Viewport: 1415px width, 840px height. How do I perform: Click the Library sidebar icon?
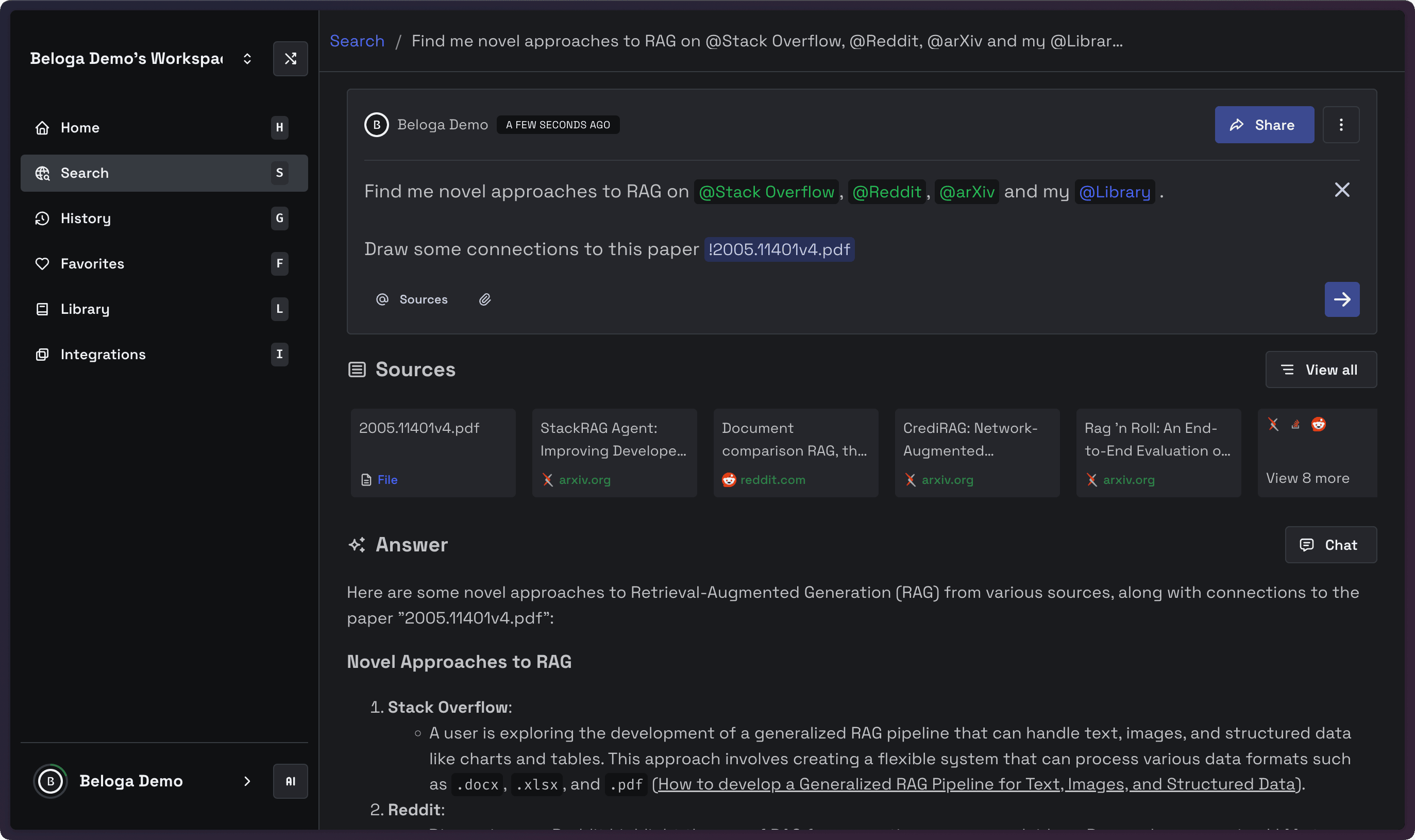pyautogui.click(x=42, y=309)
